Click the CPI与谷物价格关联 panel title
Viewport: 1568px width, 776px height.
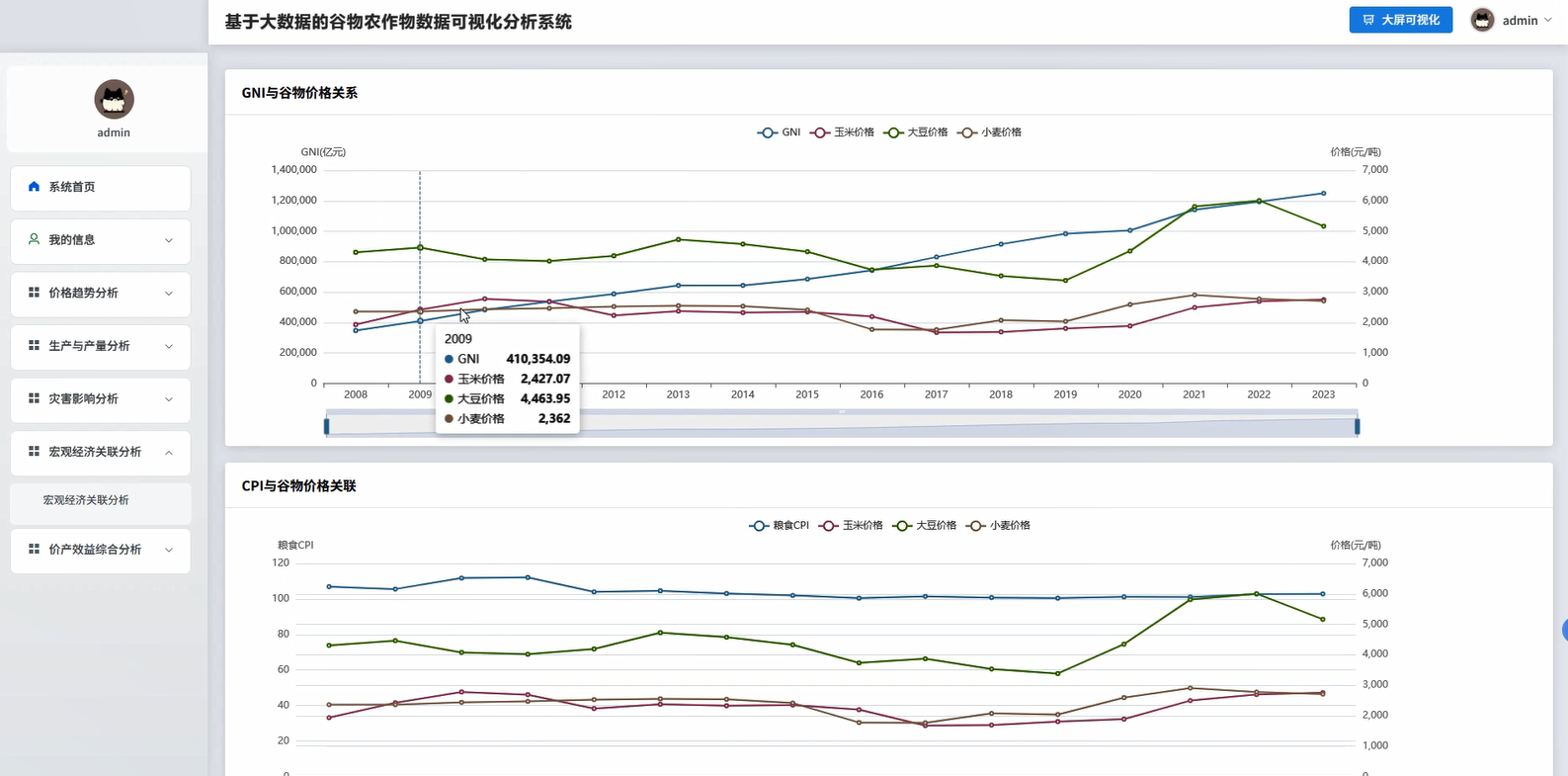(298, 486)
